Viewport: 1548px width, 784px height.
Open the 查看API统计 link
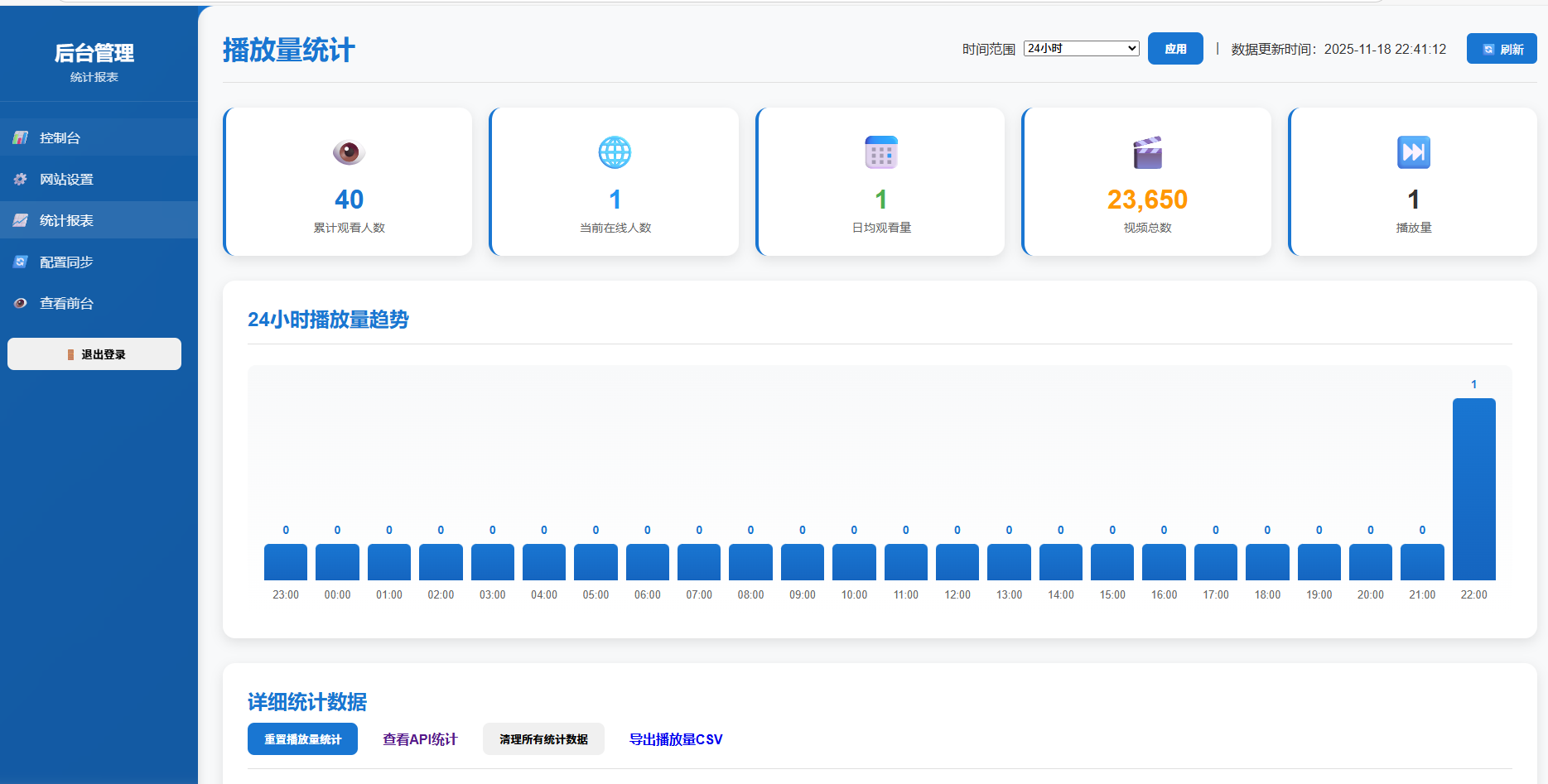(x=420, y=739)
